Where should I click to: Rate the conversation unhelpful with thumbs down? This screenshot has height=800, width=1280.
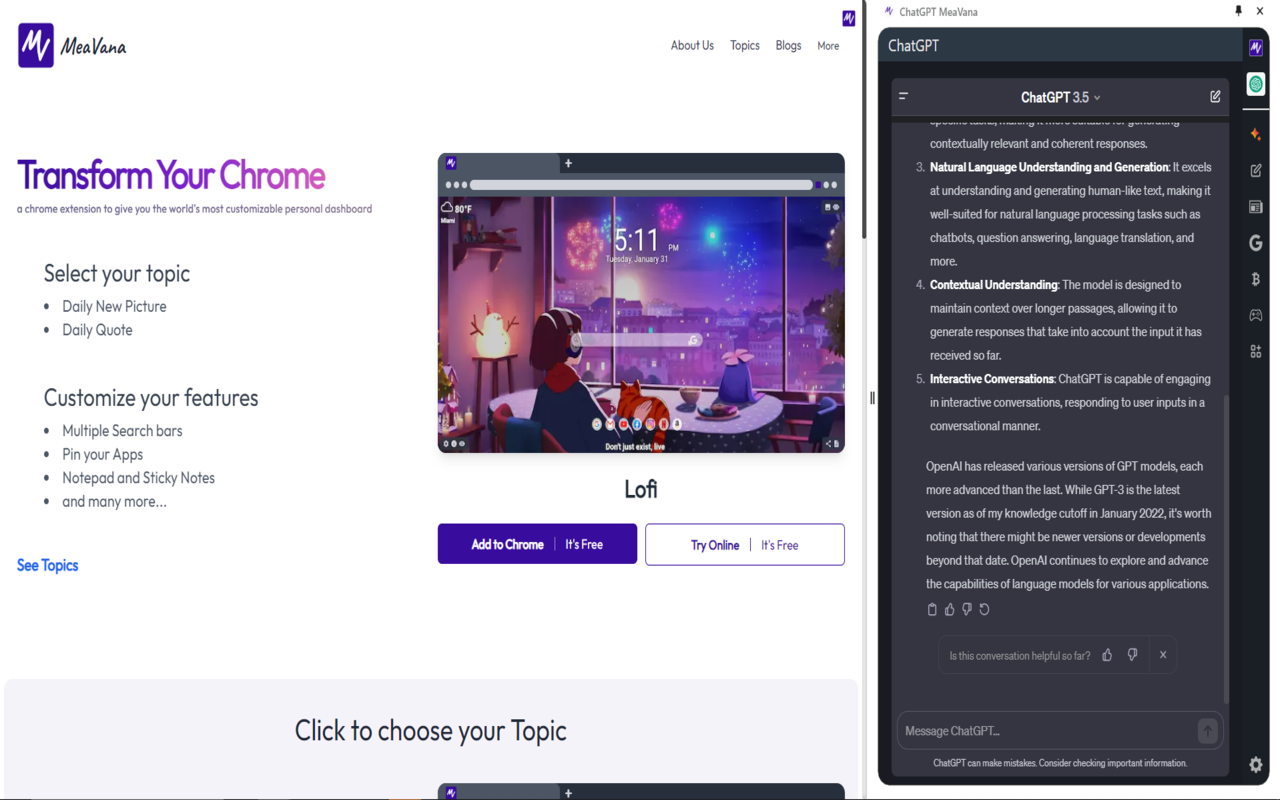pos(1132,655)
